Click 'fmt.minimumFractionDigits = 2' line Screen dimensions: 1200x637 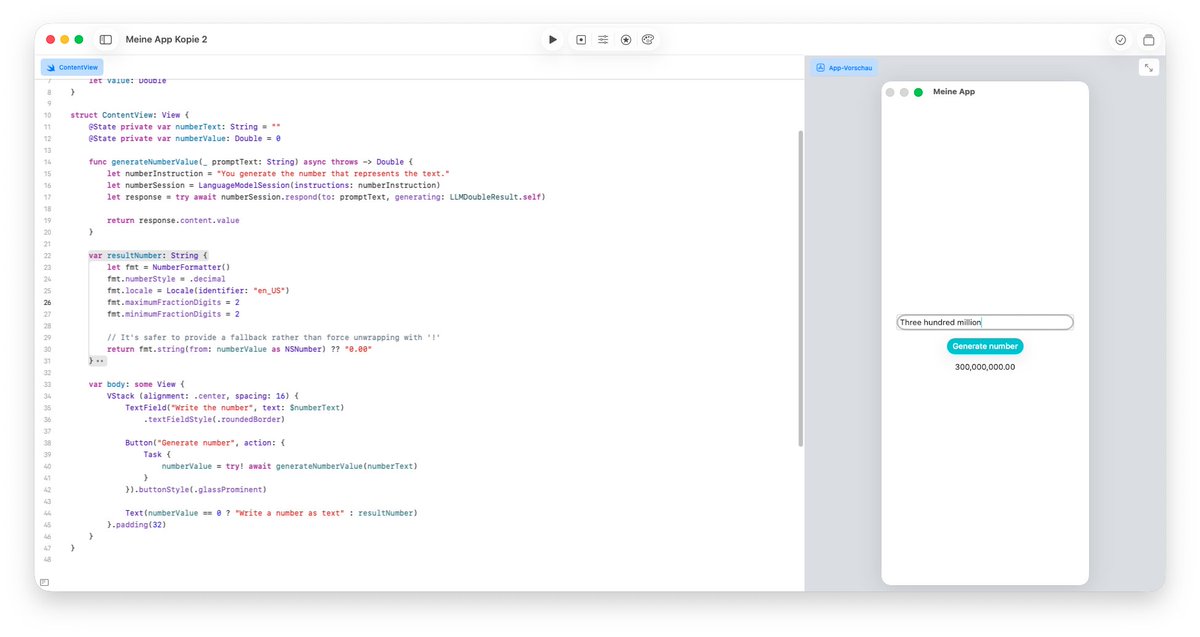pos(173,314)
